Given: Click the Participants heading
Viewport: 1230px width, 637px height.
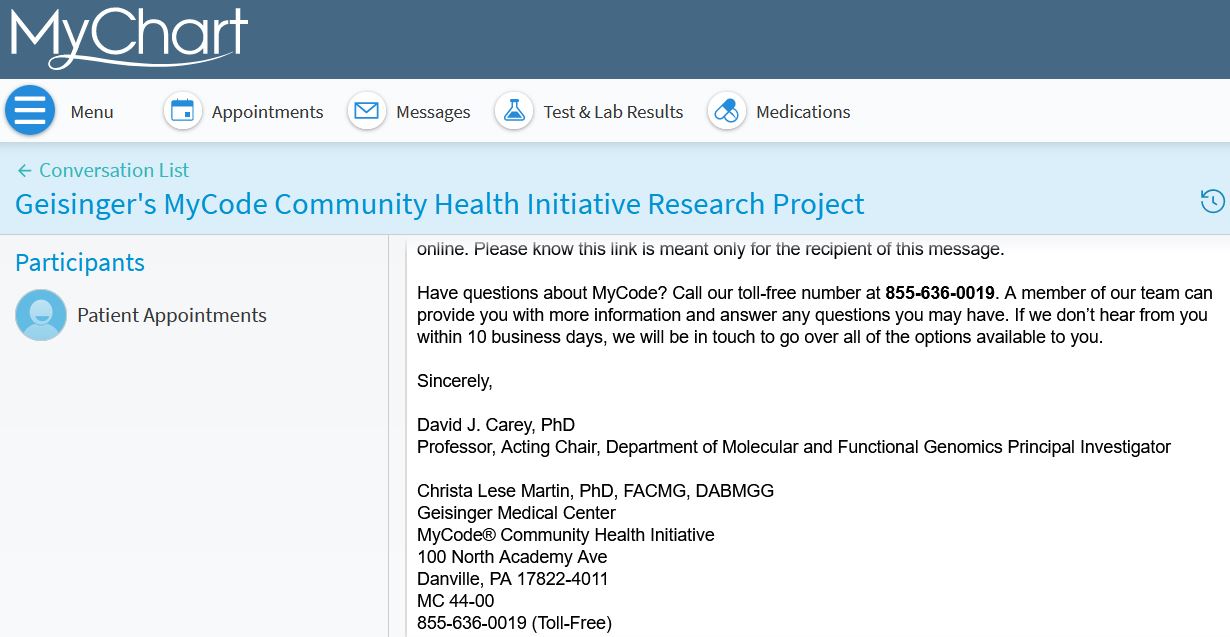Looking at the screenshot, I should (80, 263).
